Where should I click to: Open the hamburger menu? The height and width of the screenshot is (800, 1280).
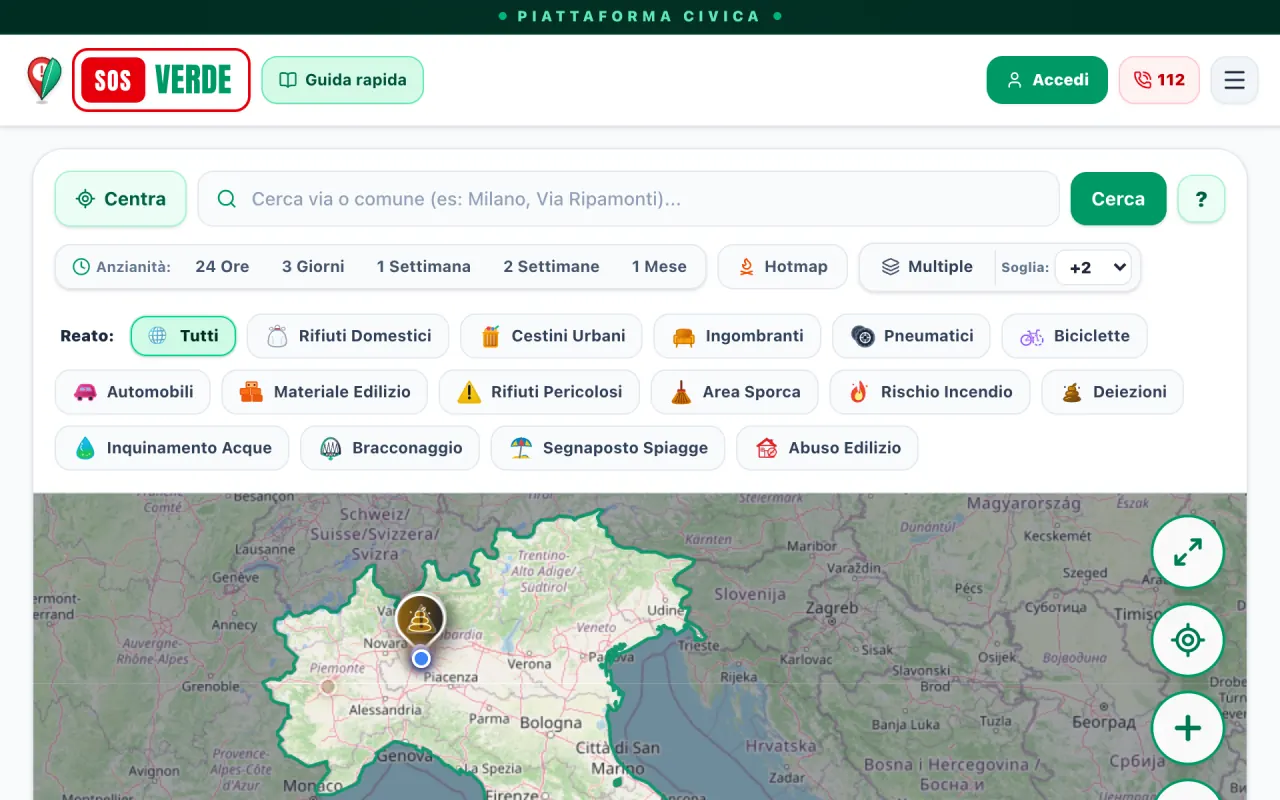point(1234,80)
